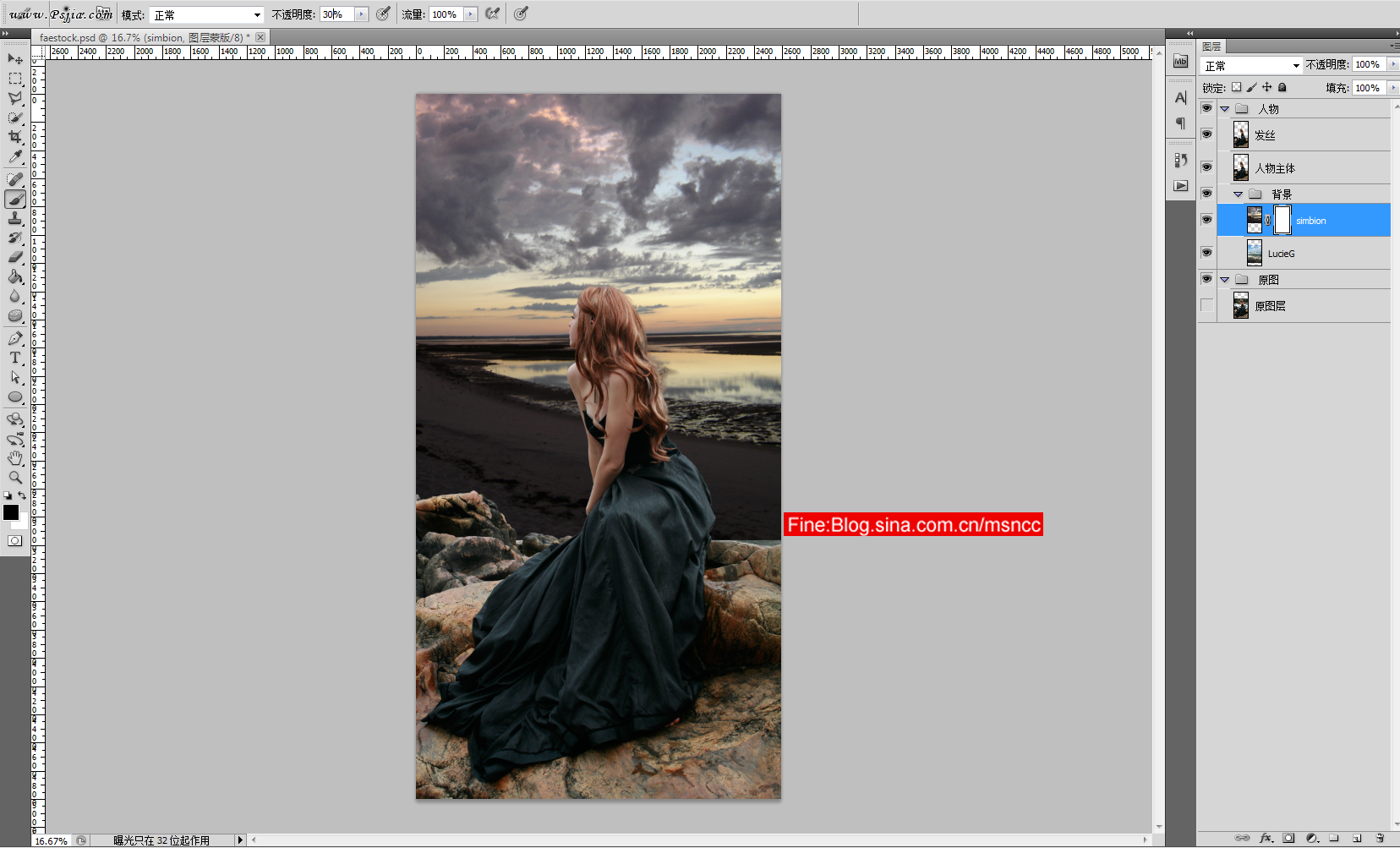1400x848 pixels.
Task: Select the faestock.psd document tab
Action: click(x=145, y=37)
